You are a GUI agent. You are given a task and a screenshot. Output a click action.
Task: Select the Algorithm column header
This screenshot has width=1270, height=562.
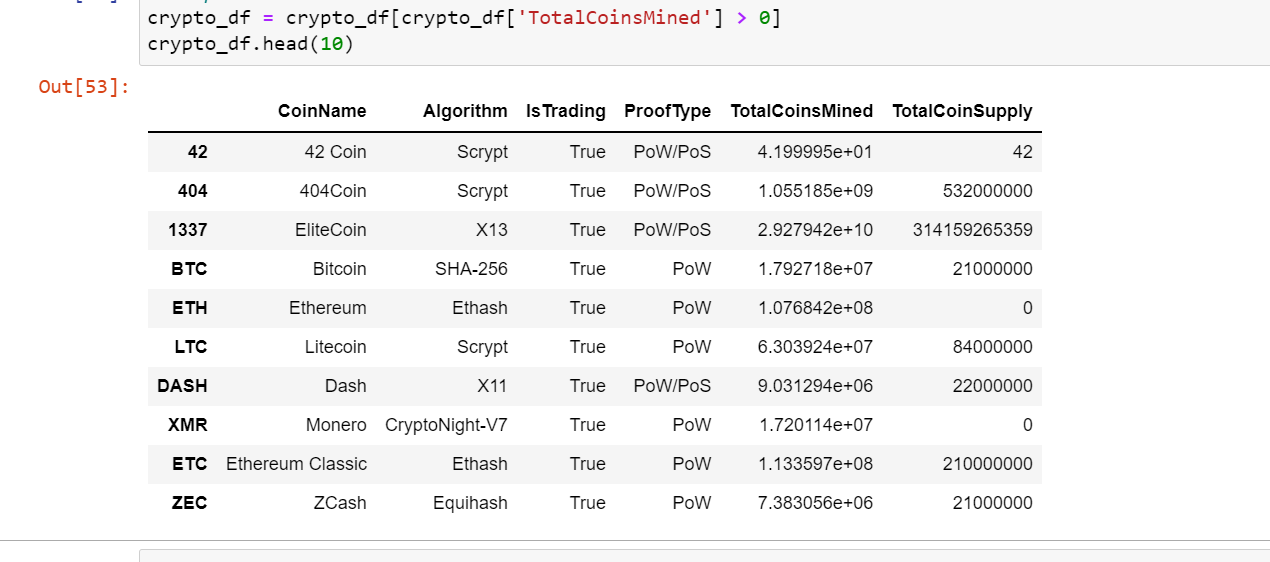pos(465,111)
